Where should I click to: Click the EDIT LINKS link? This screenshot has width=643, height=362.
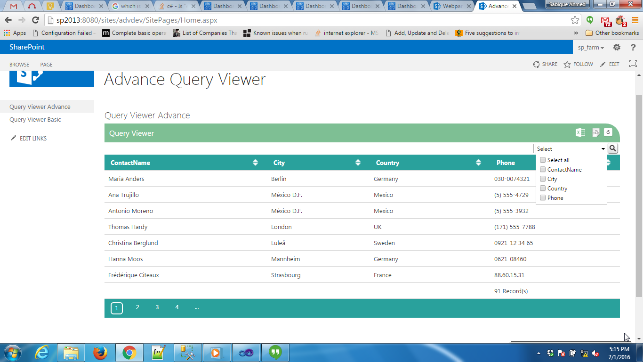click(x=29, y=138)
